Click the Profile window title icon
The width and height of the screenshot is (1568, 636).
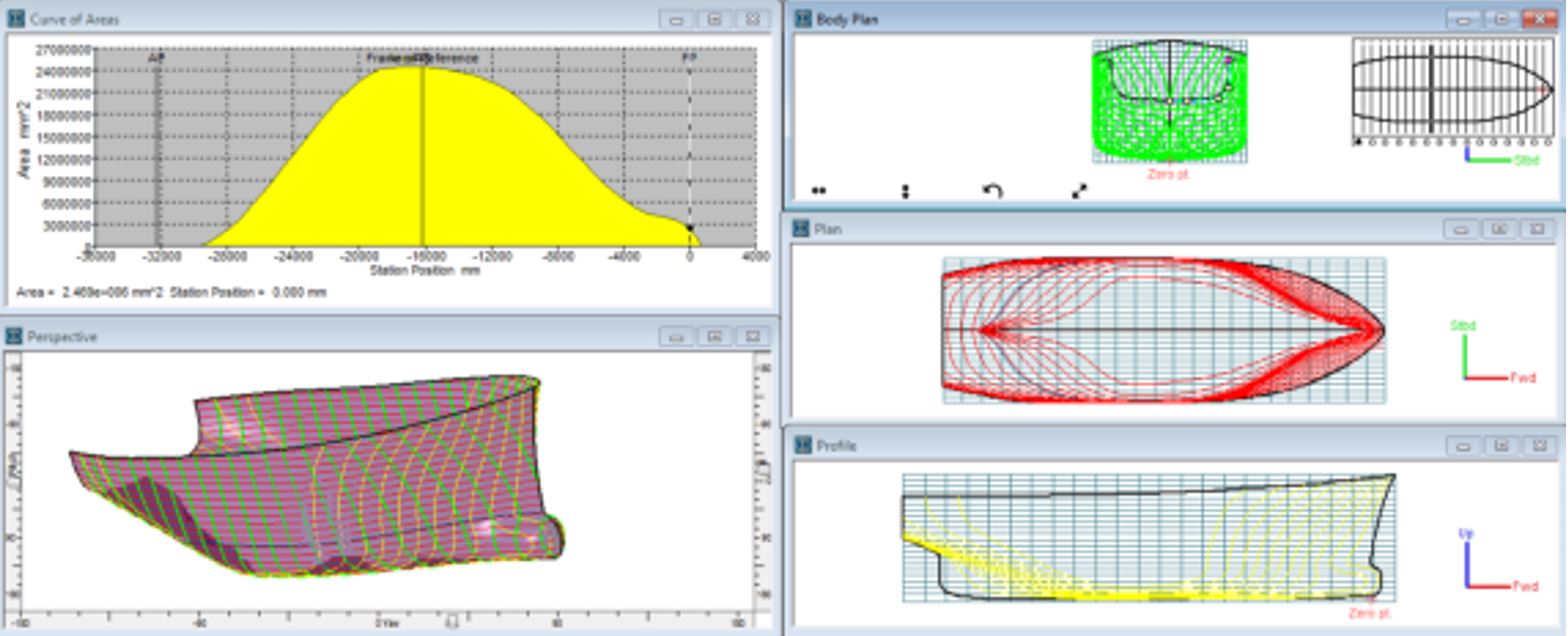coord(801,446)
